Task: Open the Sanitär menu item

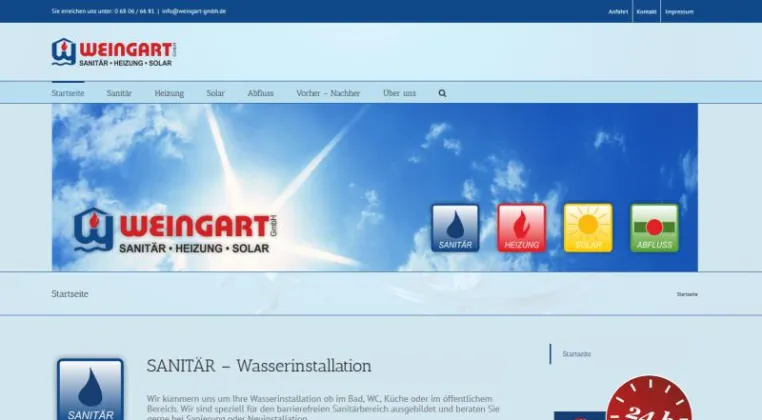Action: click(x=119, y=93)
